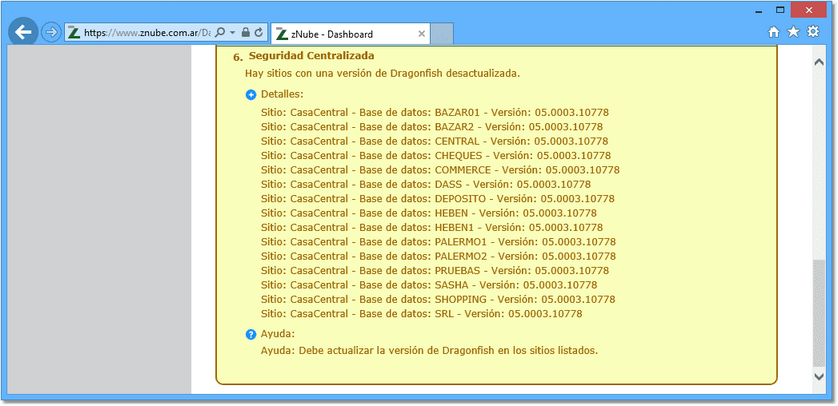Screen dimensions: 838x406
Task: Collapse the Detalles section plus icon
Action: click(251, 95)
